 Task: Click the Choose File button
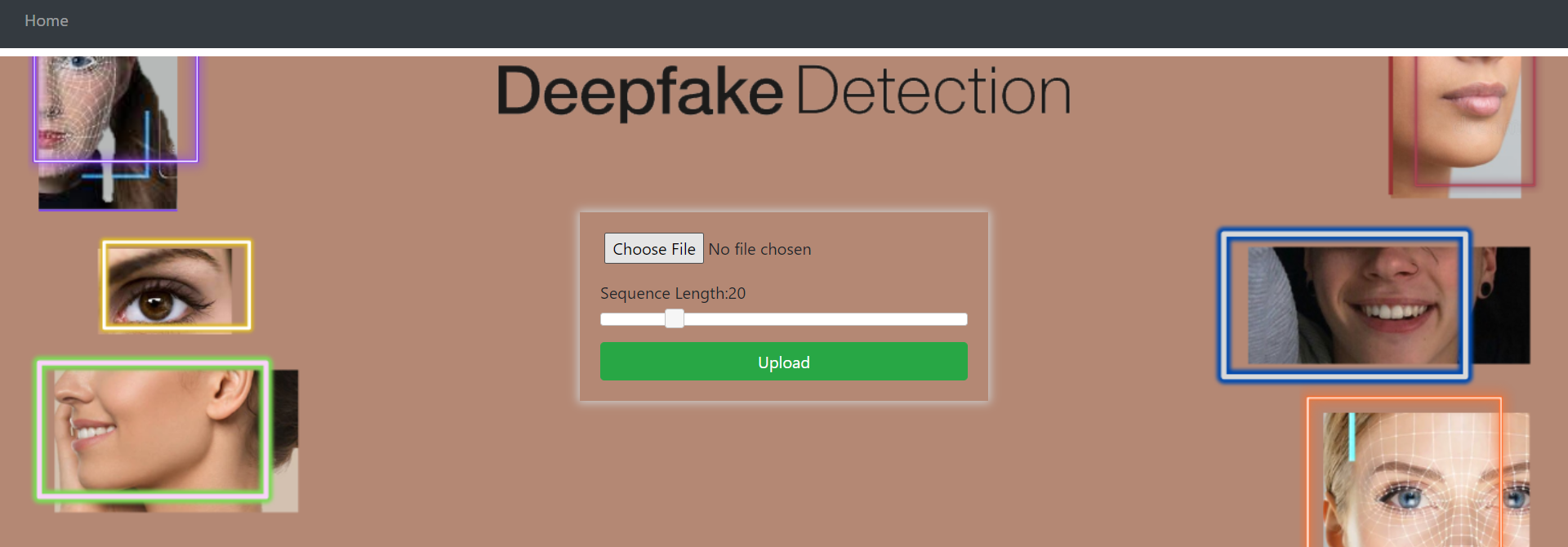[653, 249]
